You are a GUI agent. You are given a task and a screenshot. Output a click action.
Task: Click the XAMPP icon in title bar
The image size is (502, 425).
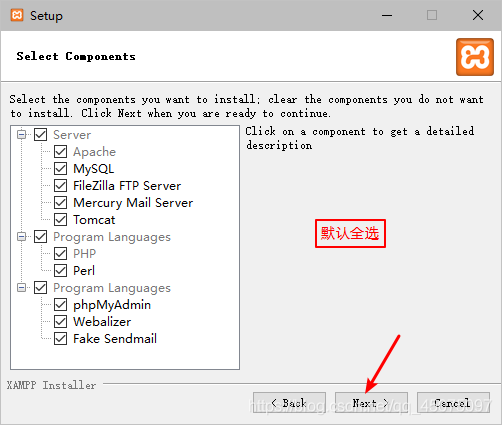(x=17, y=15)
